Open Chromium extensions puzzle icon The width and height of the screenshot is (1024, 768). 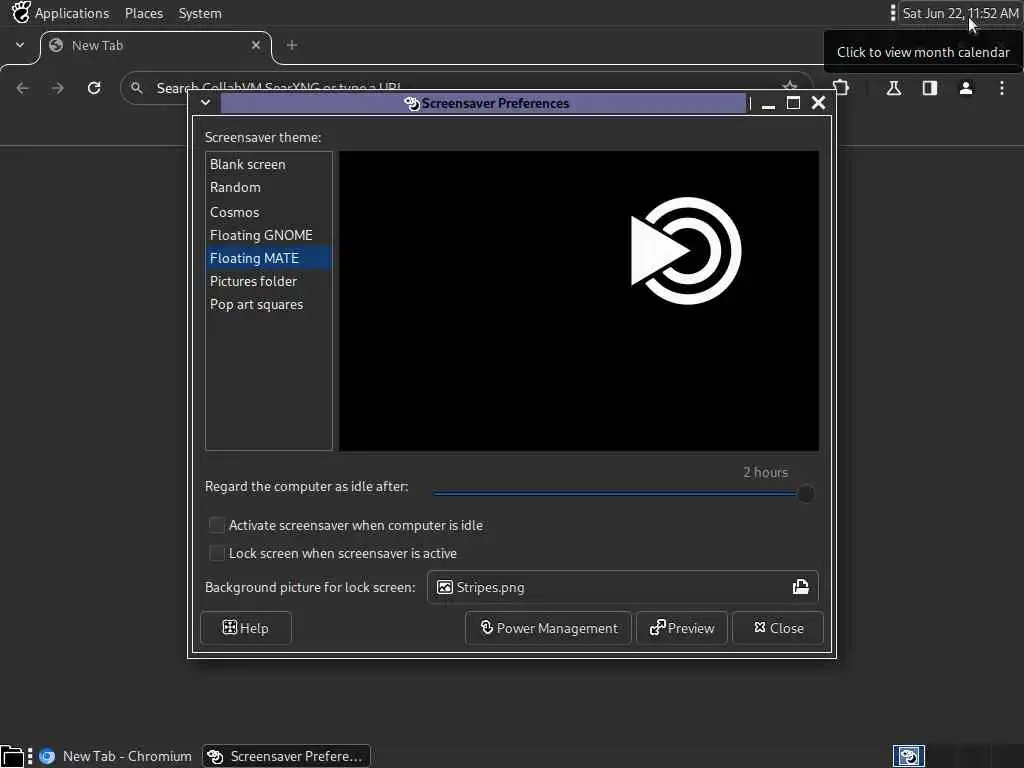(x=841, y=88)
